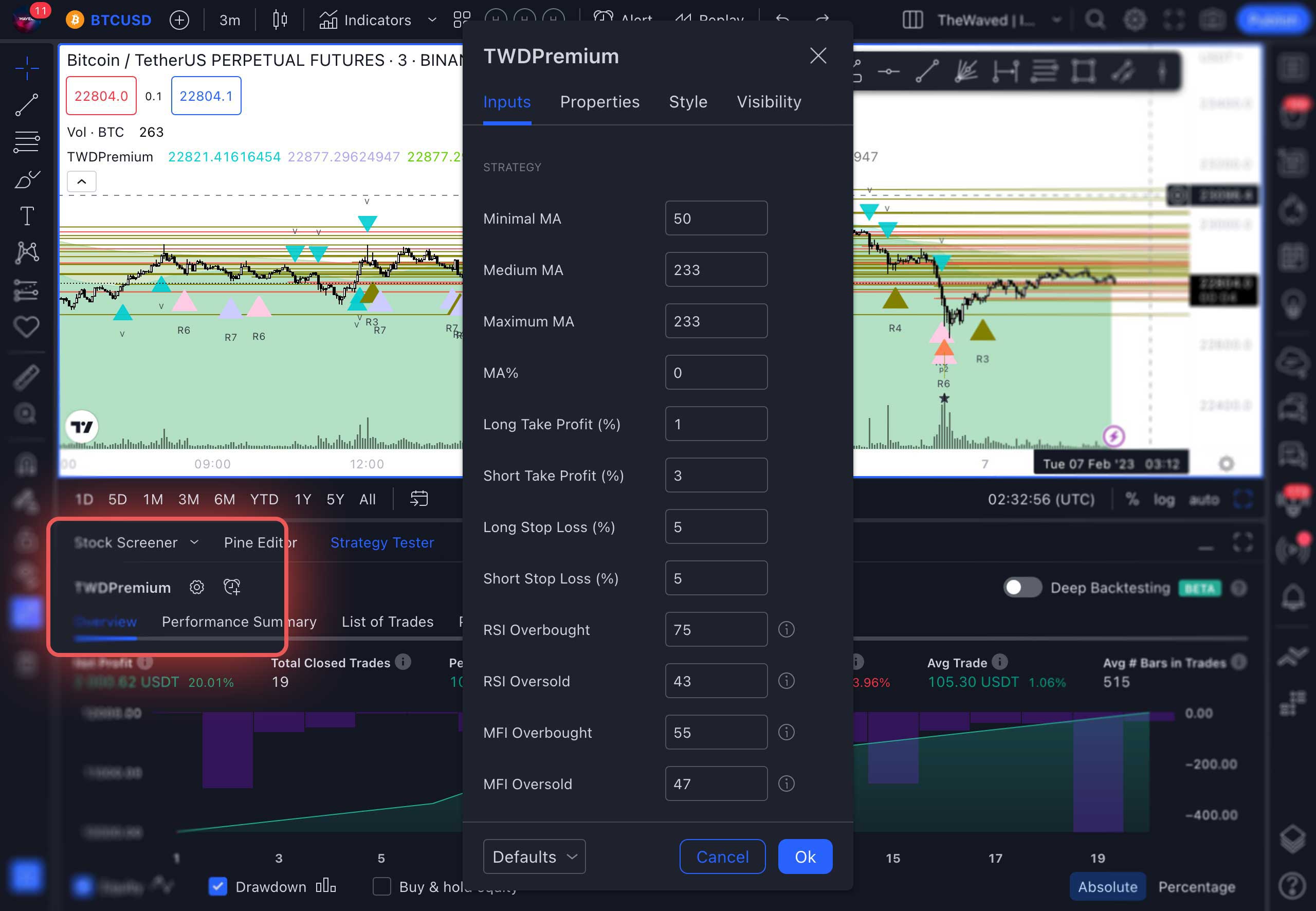This screenshot has width=1316, height=911.
Task: Expand the layout name dropdown arrow
Action: pos(1056,20)
